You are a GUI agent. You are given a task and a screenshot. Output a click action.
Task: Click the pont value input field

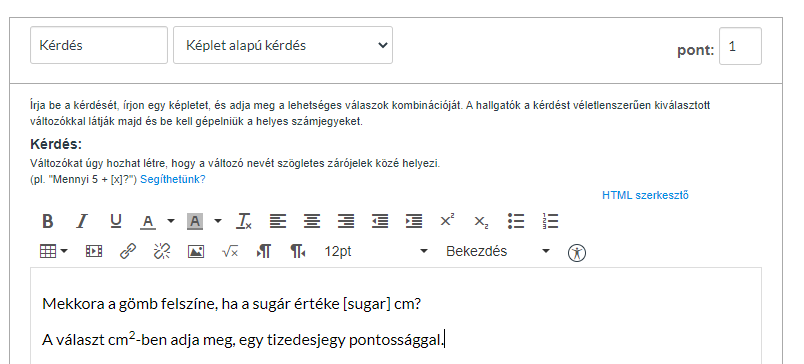pos(740,46)
